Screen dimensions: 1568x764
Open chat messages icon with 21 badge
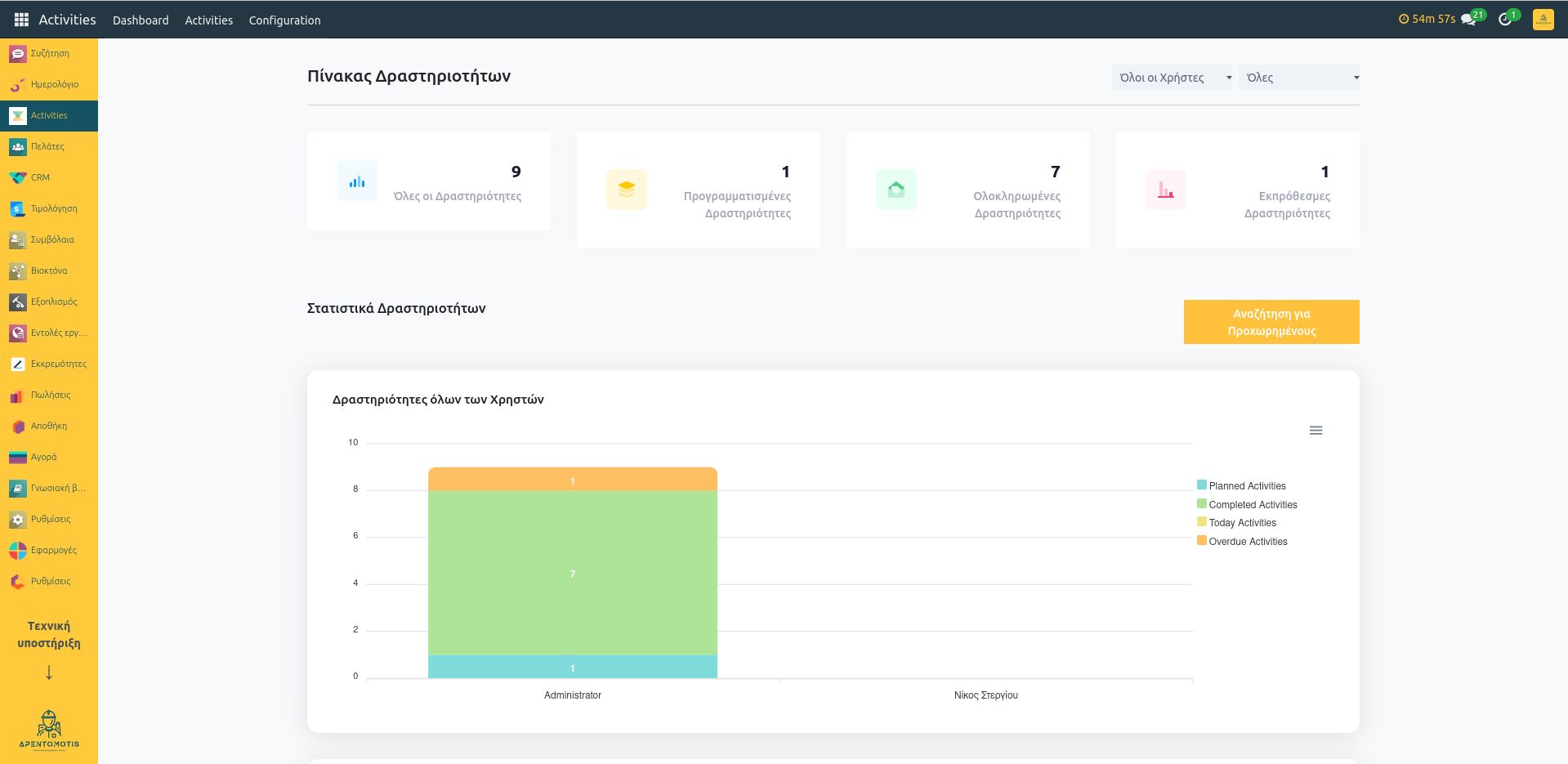(x=1469, y=20)
